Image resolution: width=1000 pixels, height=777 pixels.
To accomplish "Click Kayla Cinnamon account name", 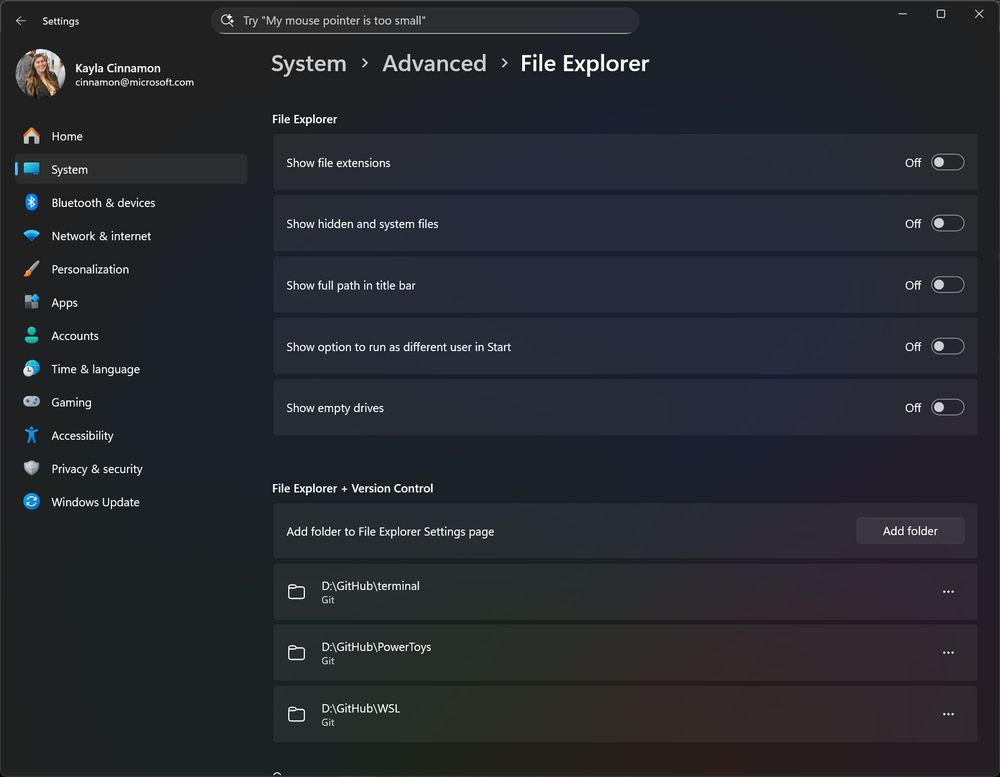I will pos(118,68).
